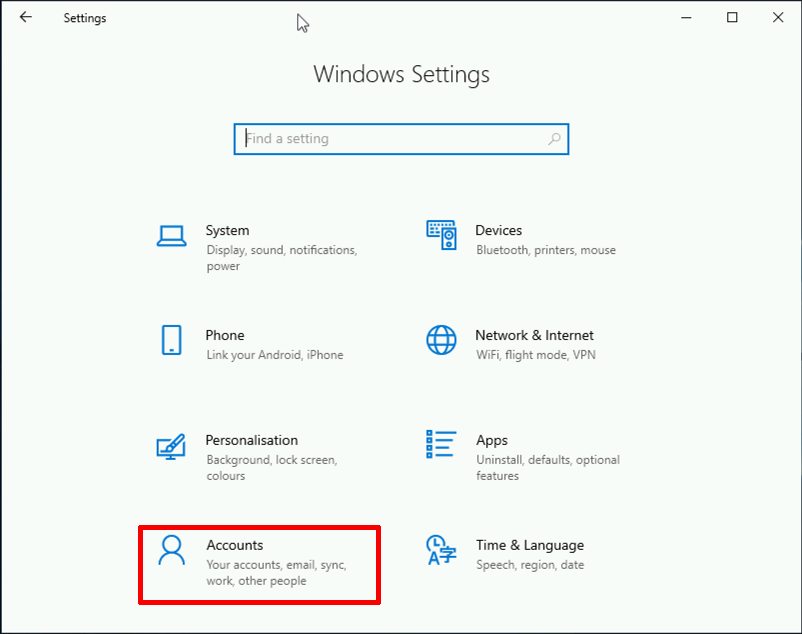Open the Phone category title
The width and height of the screenshot is (802, 634).
[x=225, y=335]
